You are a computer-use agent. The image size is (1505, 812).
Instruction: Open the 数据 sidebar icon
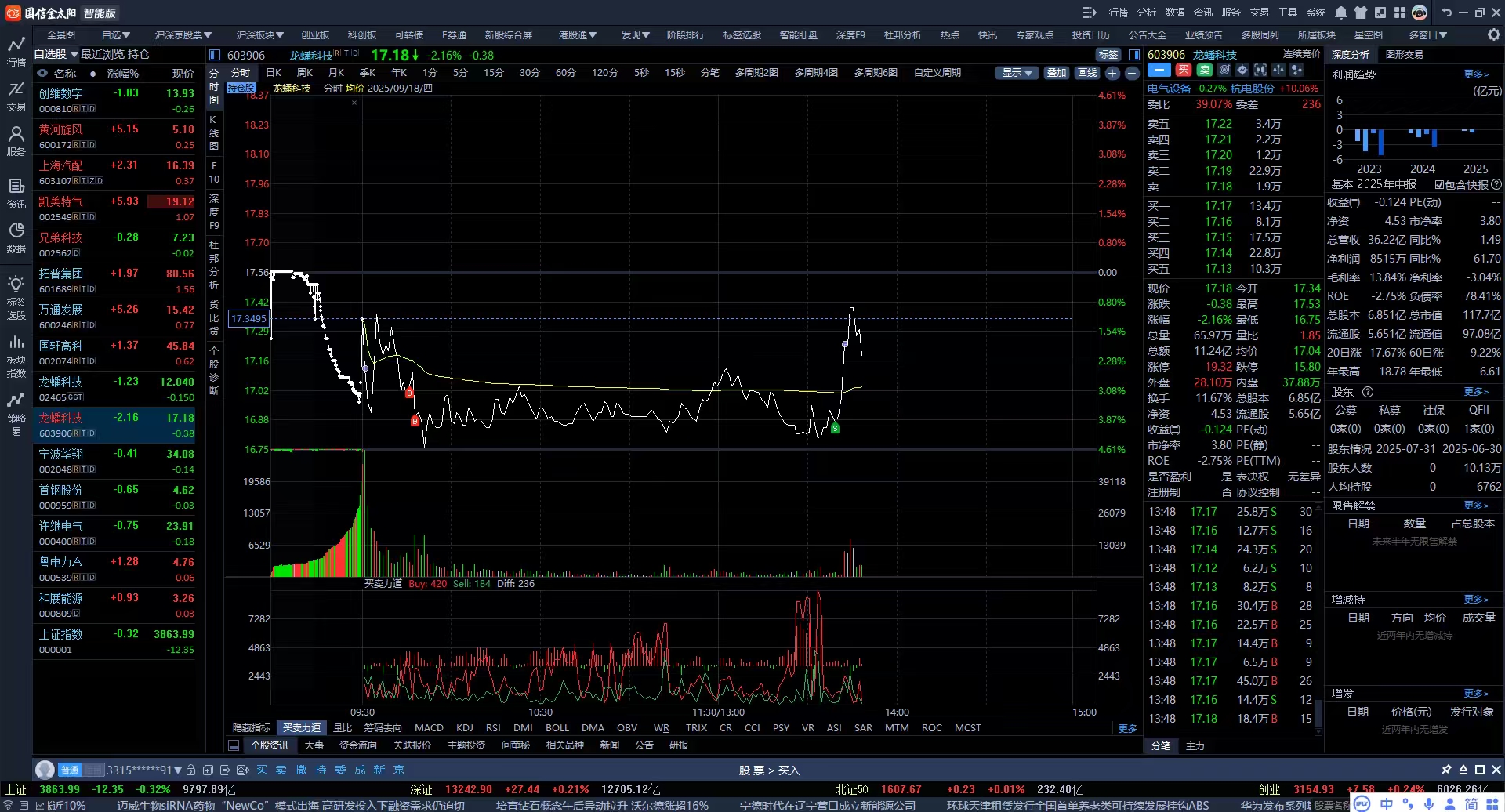(x=16, y=237)
